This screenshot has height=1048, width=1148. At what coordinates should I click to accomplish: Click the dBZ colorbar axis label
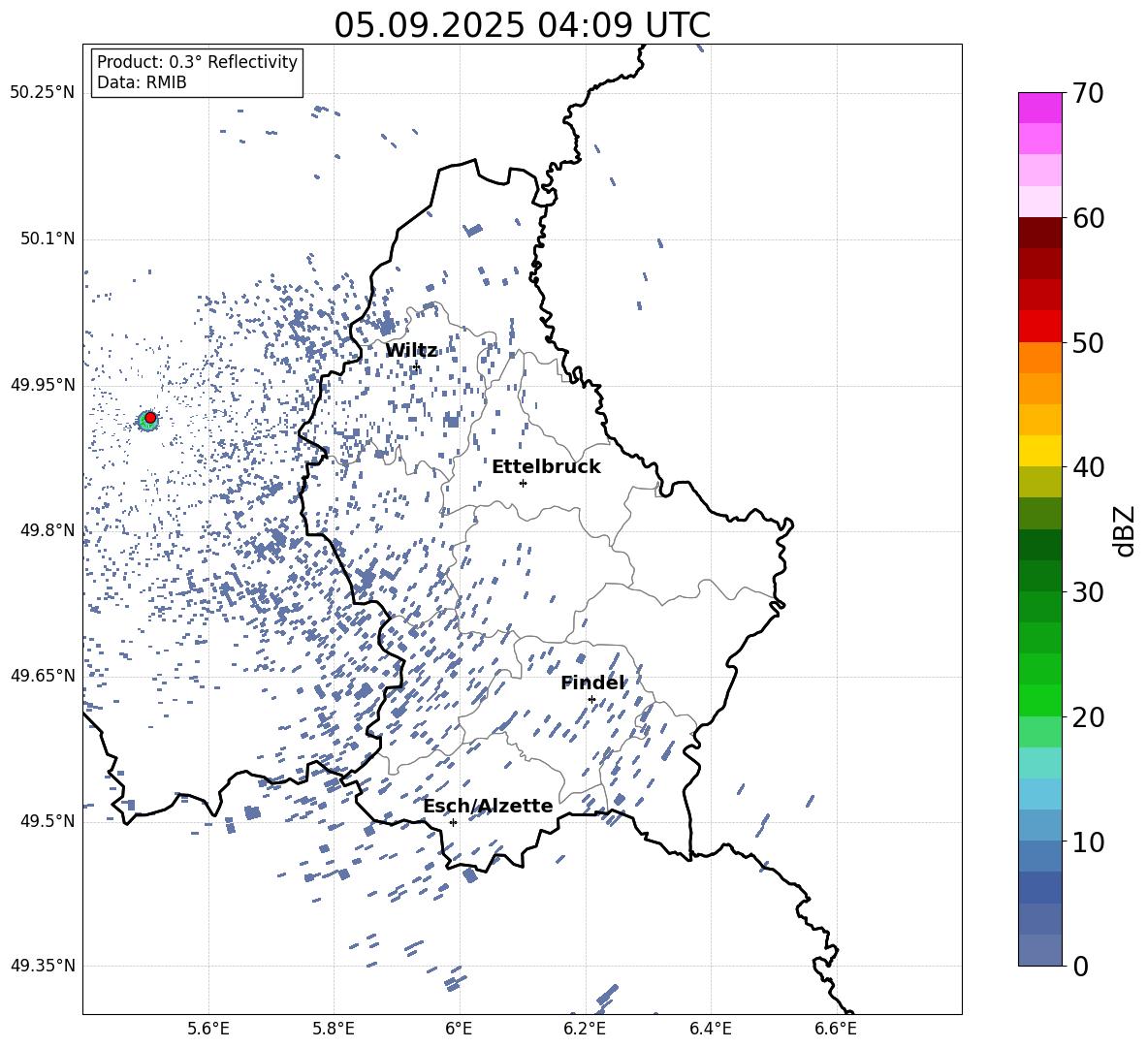point(1126,530)
